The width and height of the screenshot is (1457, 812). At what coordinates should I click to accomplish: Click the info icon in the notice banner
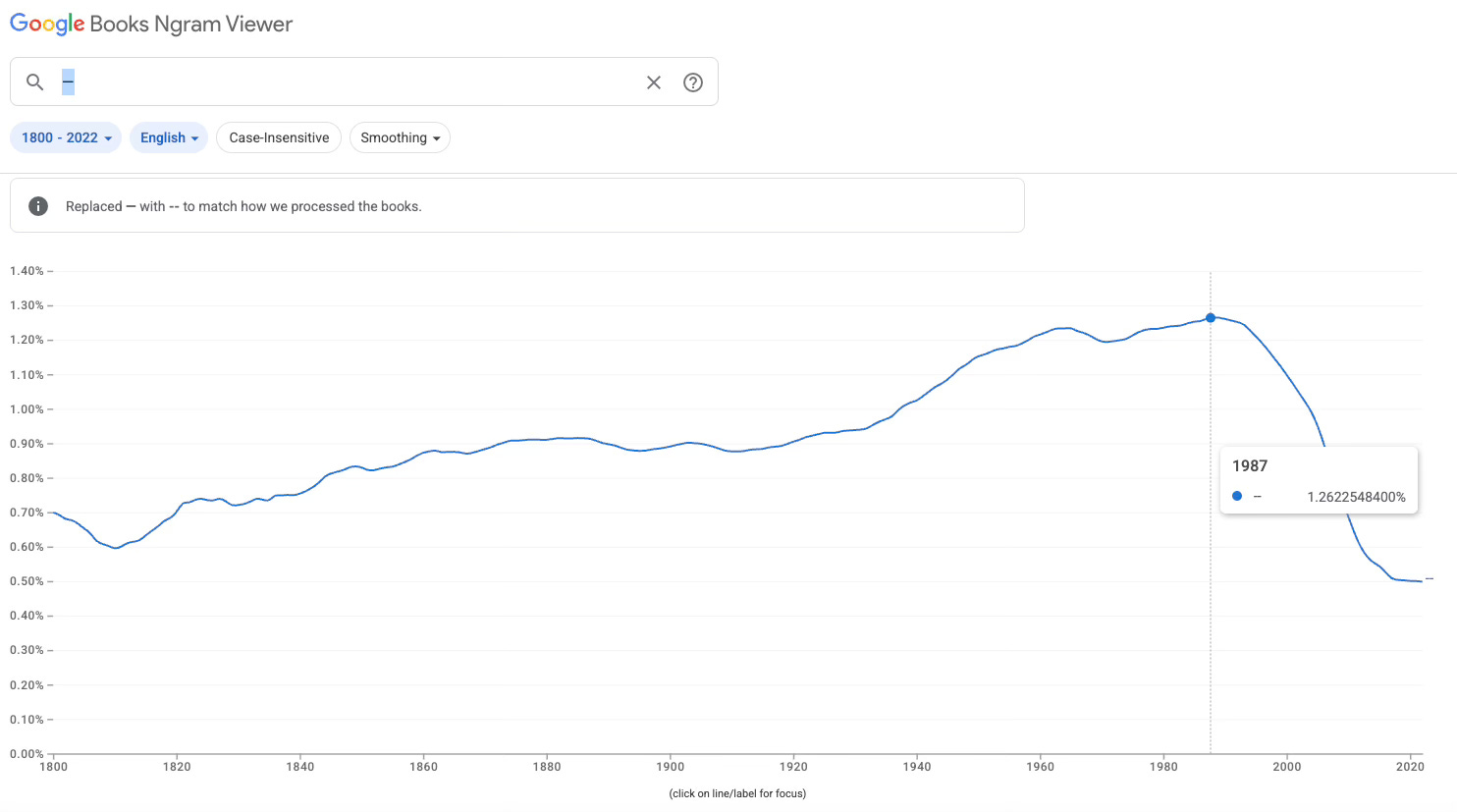38,206
